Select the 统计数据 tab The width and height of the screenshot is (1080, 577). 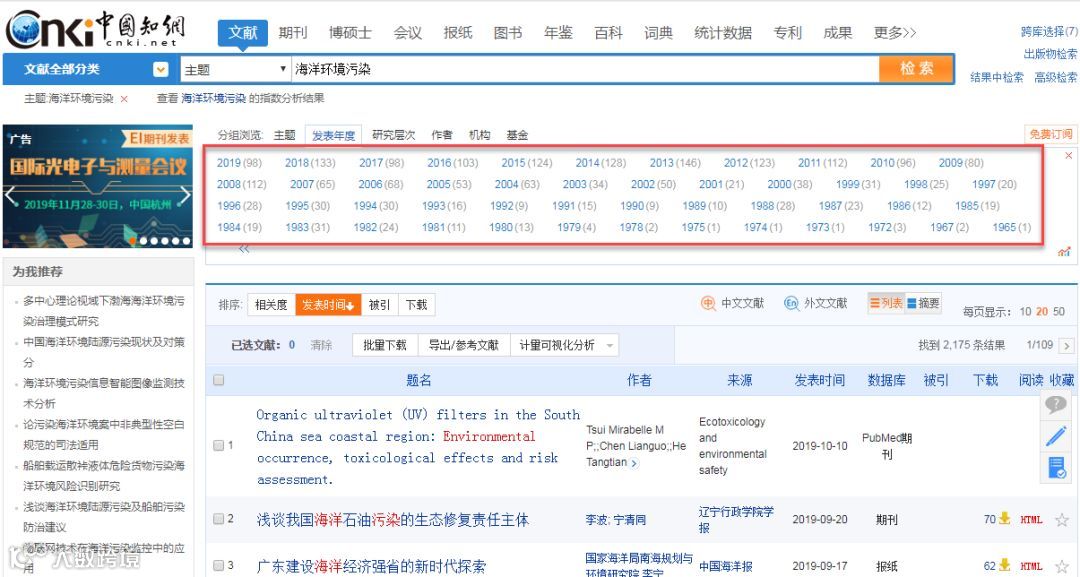pos(723,33)
